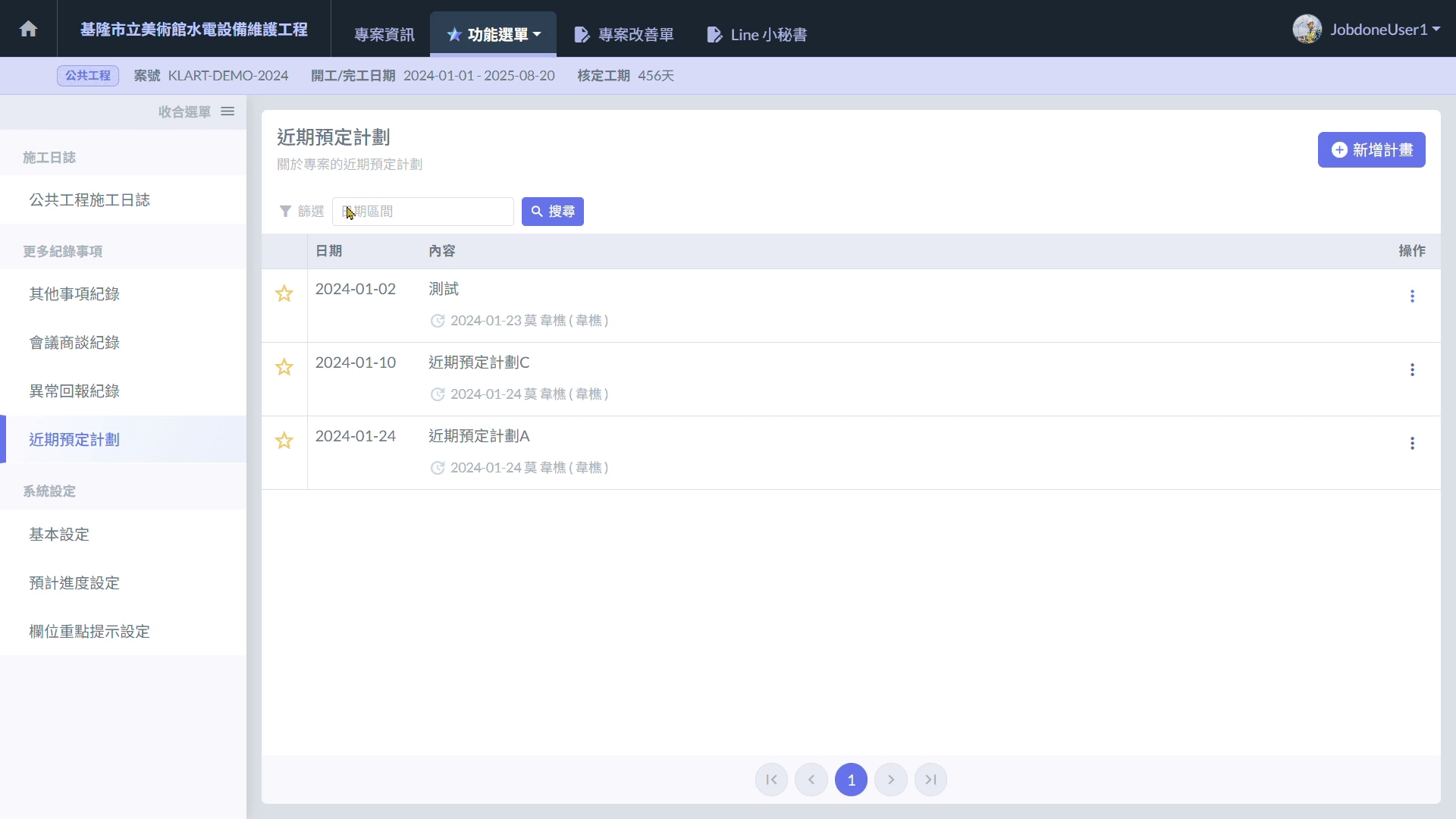Star the 測試 plan row

[x=284, y=294]
